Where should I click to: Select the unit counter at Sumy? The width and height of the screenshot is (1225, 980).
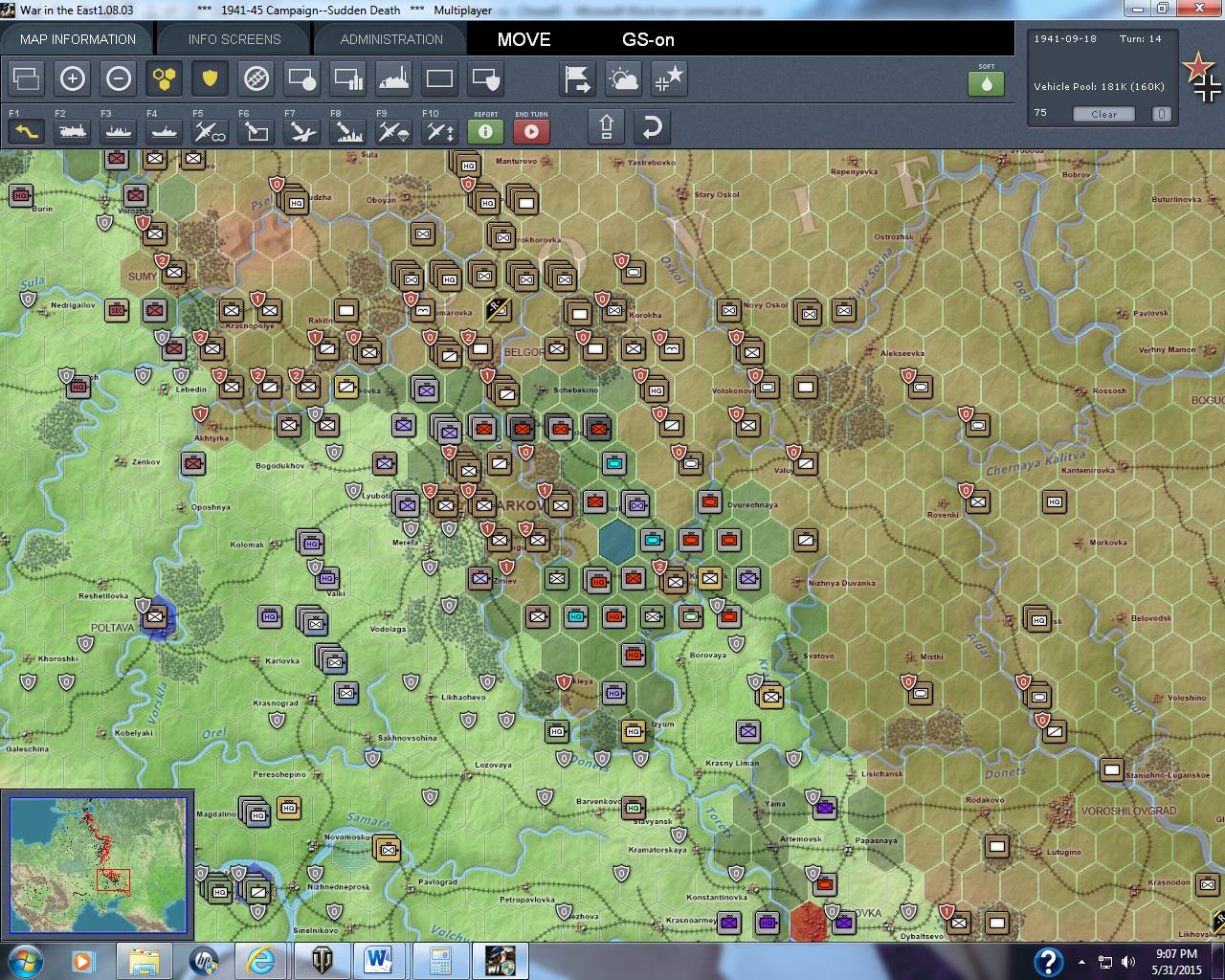point(173,272)
